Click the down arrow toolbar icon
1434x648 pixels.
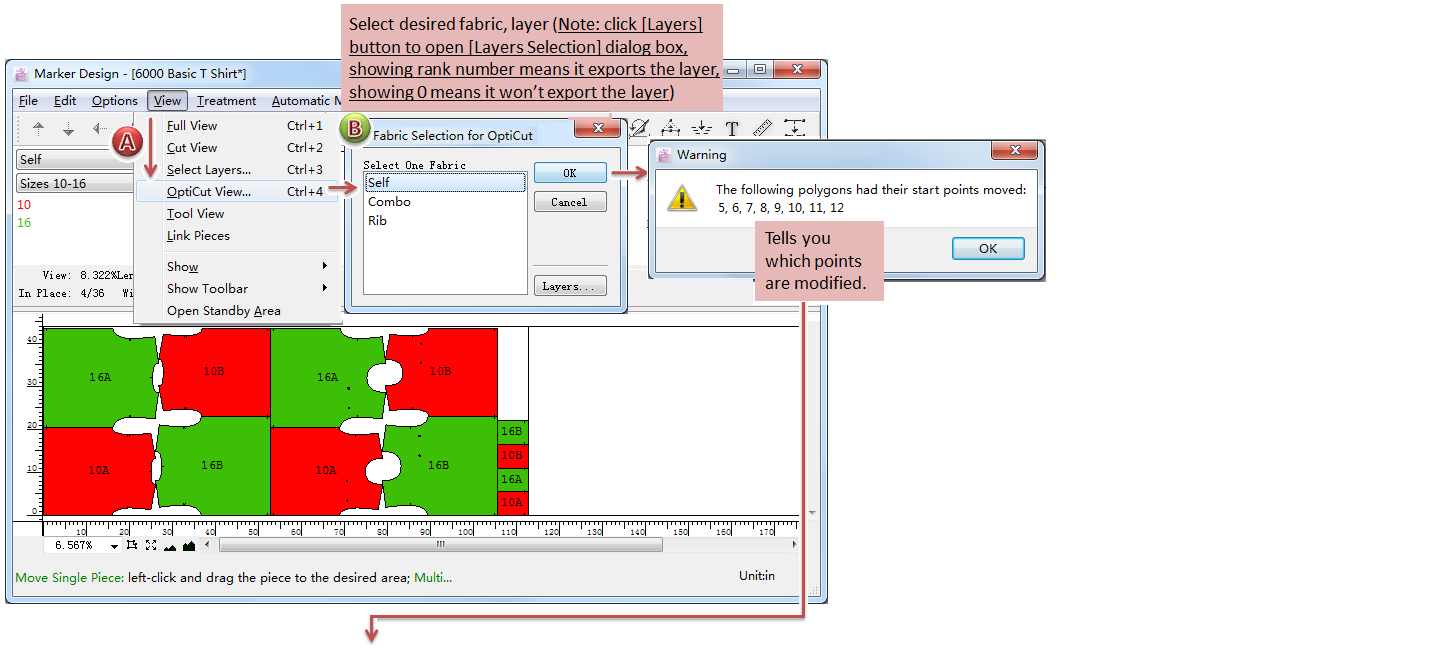point(68,128)
